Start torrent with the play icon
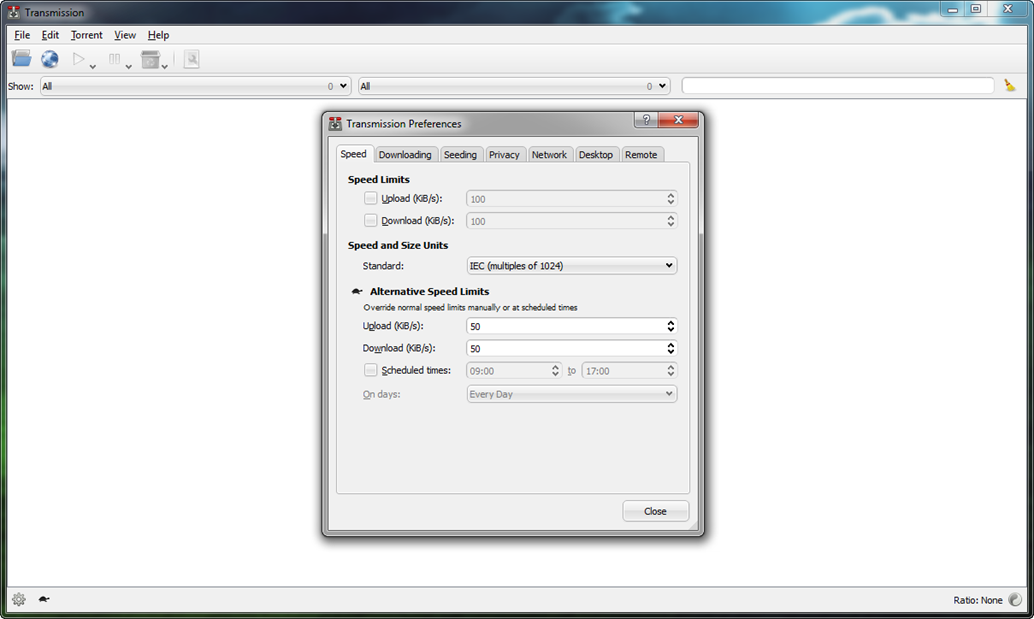 78,59
